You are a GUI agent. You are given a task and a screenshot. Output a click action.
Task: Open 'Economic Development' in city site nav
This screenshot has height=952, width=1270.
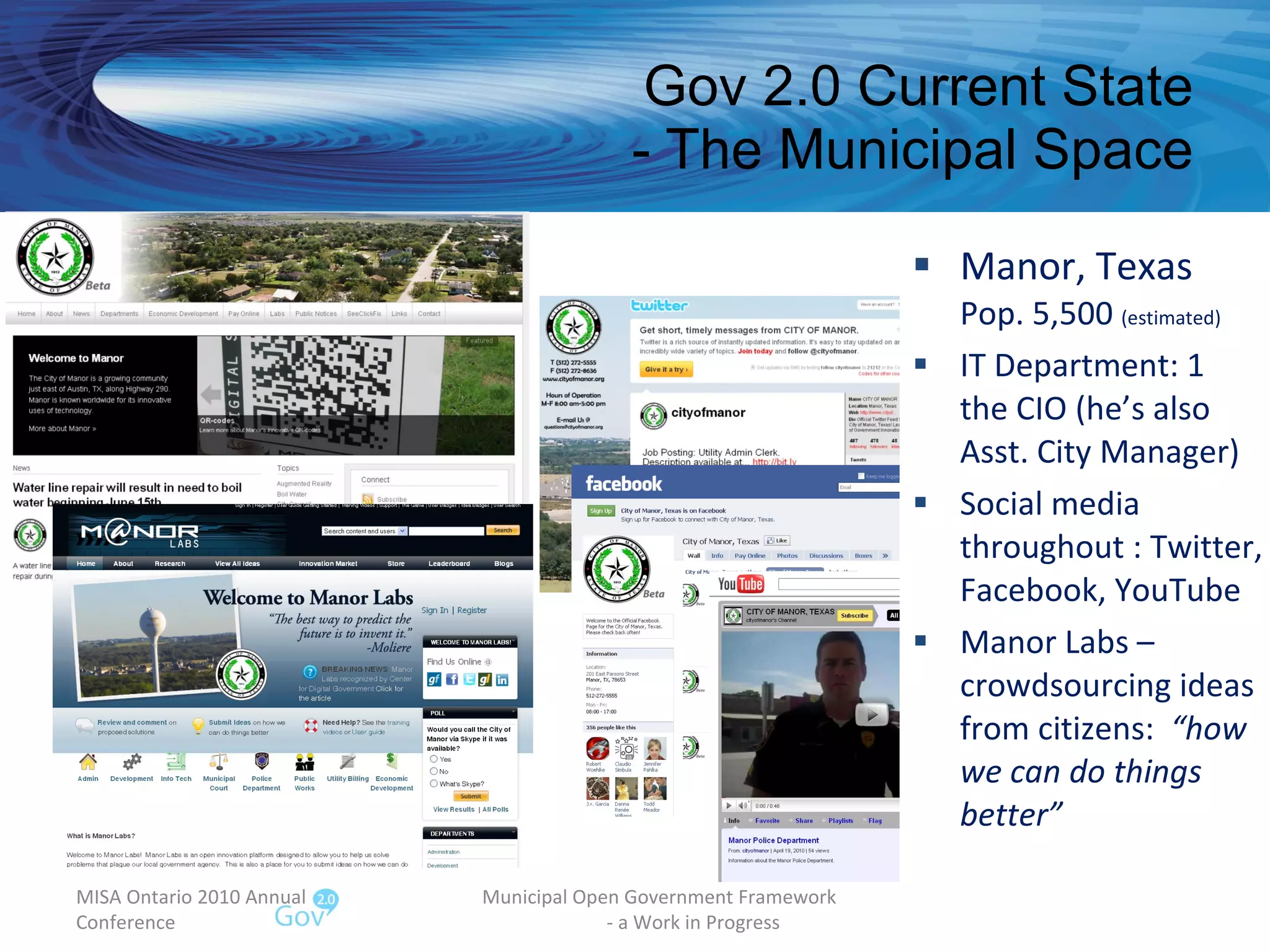click(184, 314)
